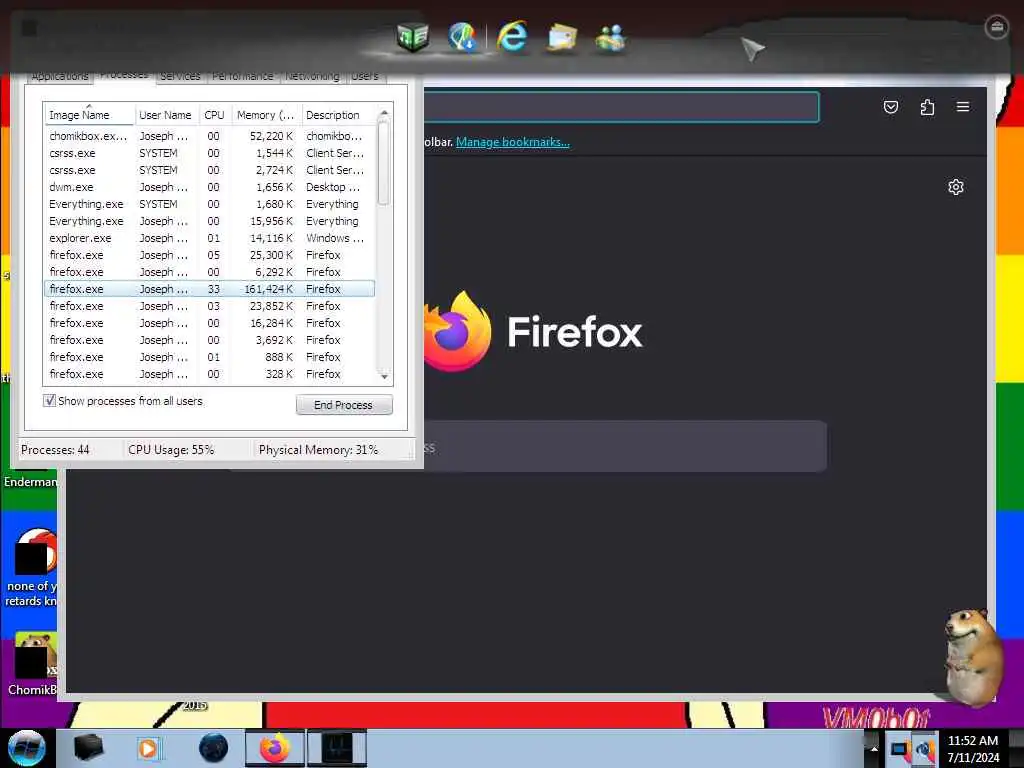The width and height of the screenshot is (1024, 768).
Task: Select explorer.exe process row
Action: pos(209,238)
